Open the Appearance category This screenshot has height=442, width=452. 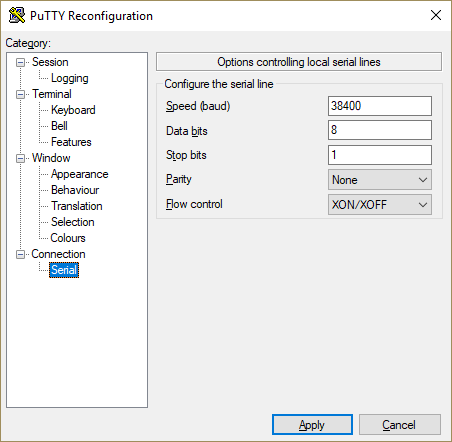coord(79,174)
